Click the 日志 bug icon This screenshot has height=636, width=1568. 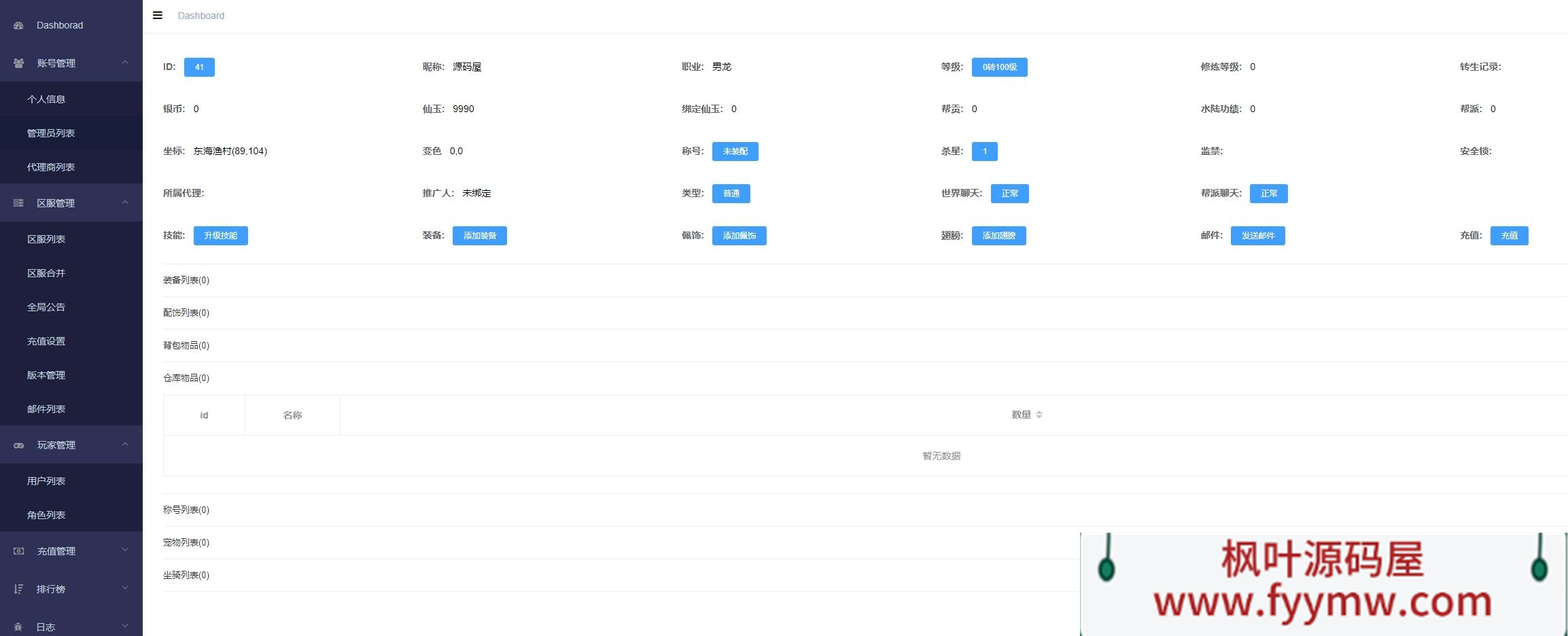tap(19, 627)
